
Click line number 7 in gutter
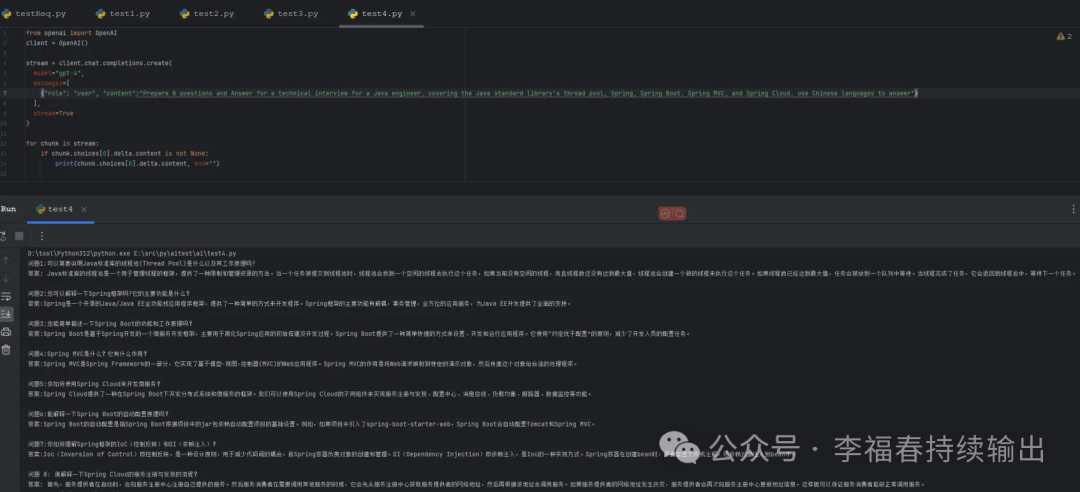coord(5,93)
